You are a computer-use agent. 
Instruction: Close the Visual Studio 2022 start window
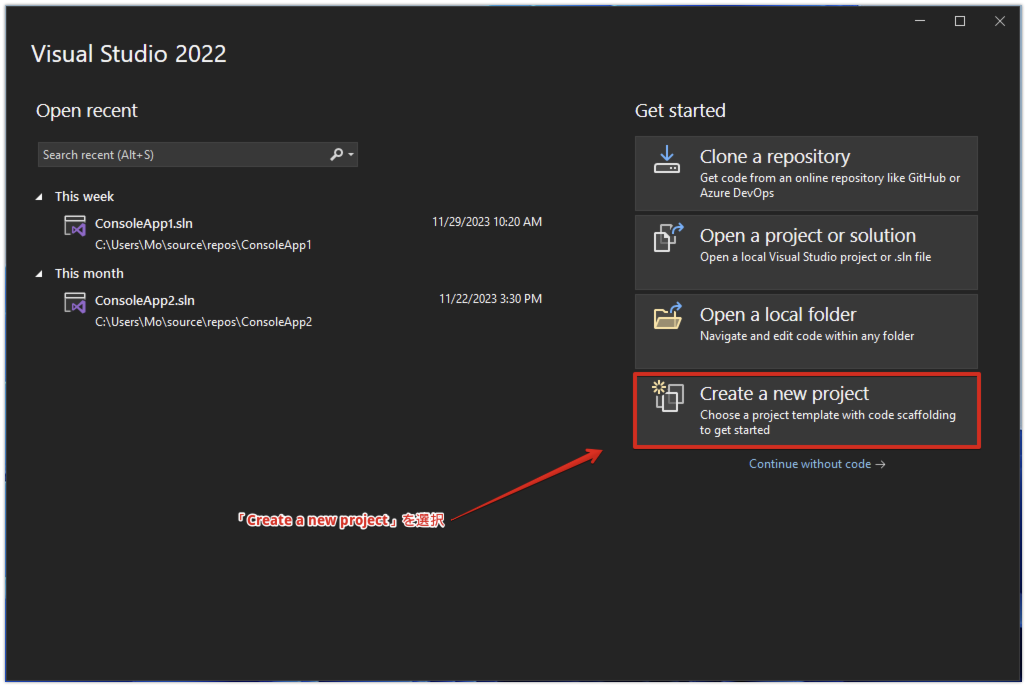tap(1000, 21)
